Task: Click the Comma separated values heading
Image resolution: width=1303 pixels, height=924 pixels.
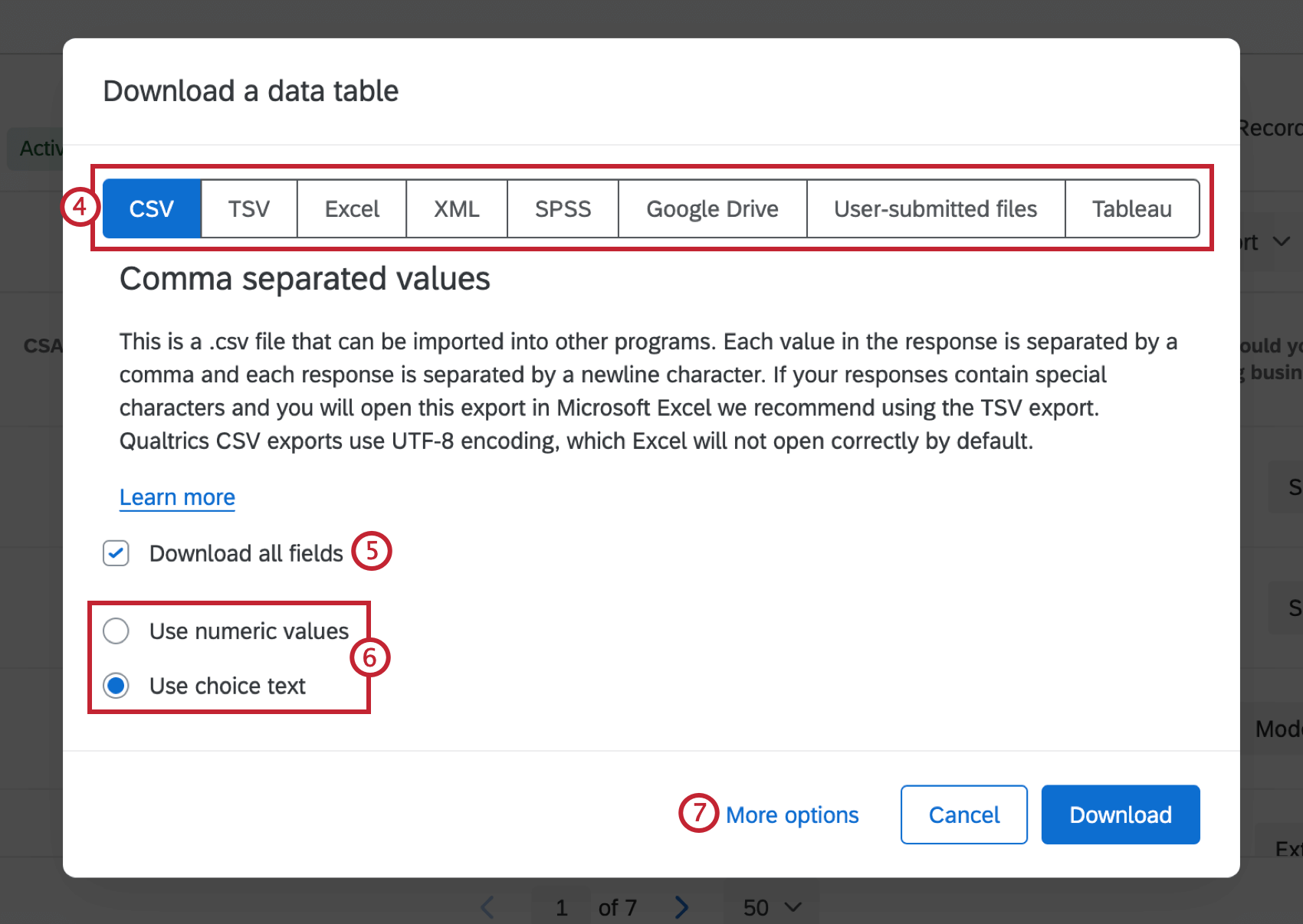Action: click(304, 279)
